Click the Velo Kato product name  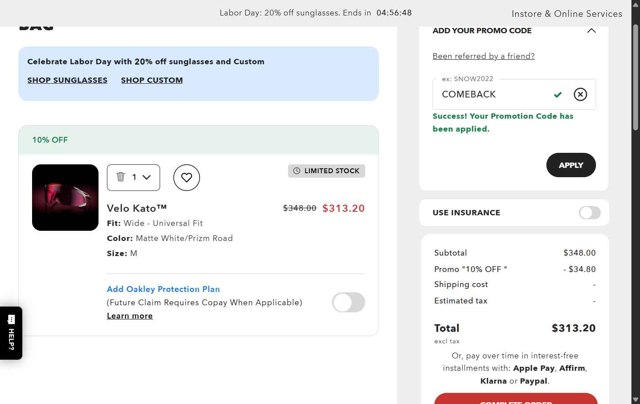click(x=137, y=208)
